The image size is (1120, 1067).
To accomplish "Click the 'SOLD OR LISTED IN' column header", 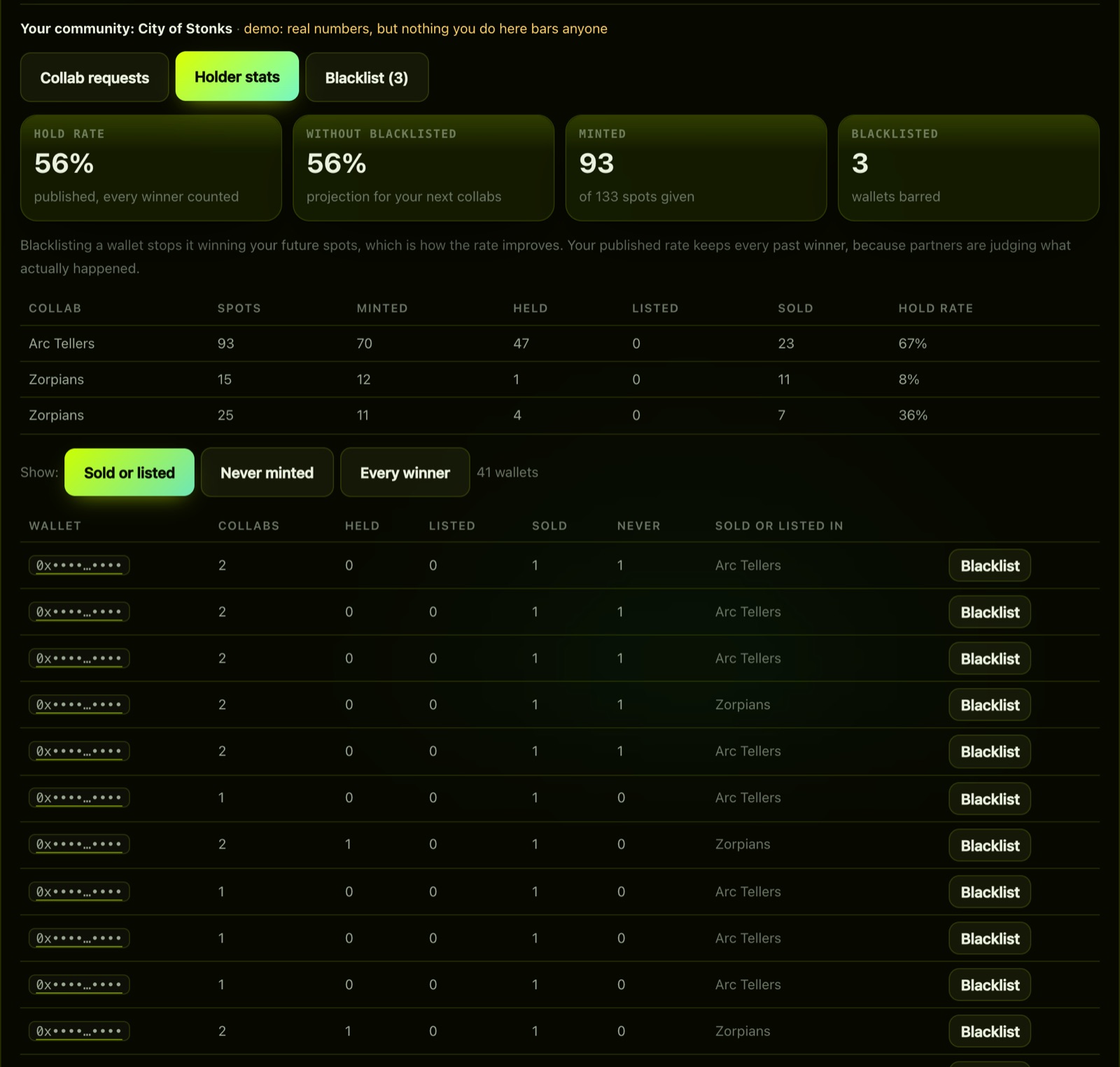I will click(x=779, y=526).
